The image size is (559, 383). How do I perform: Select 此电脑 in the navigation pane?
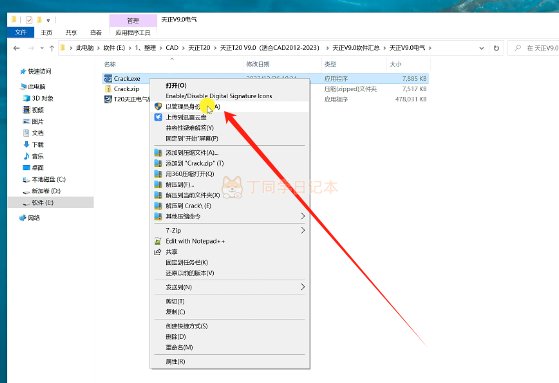click(36, 86)
